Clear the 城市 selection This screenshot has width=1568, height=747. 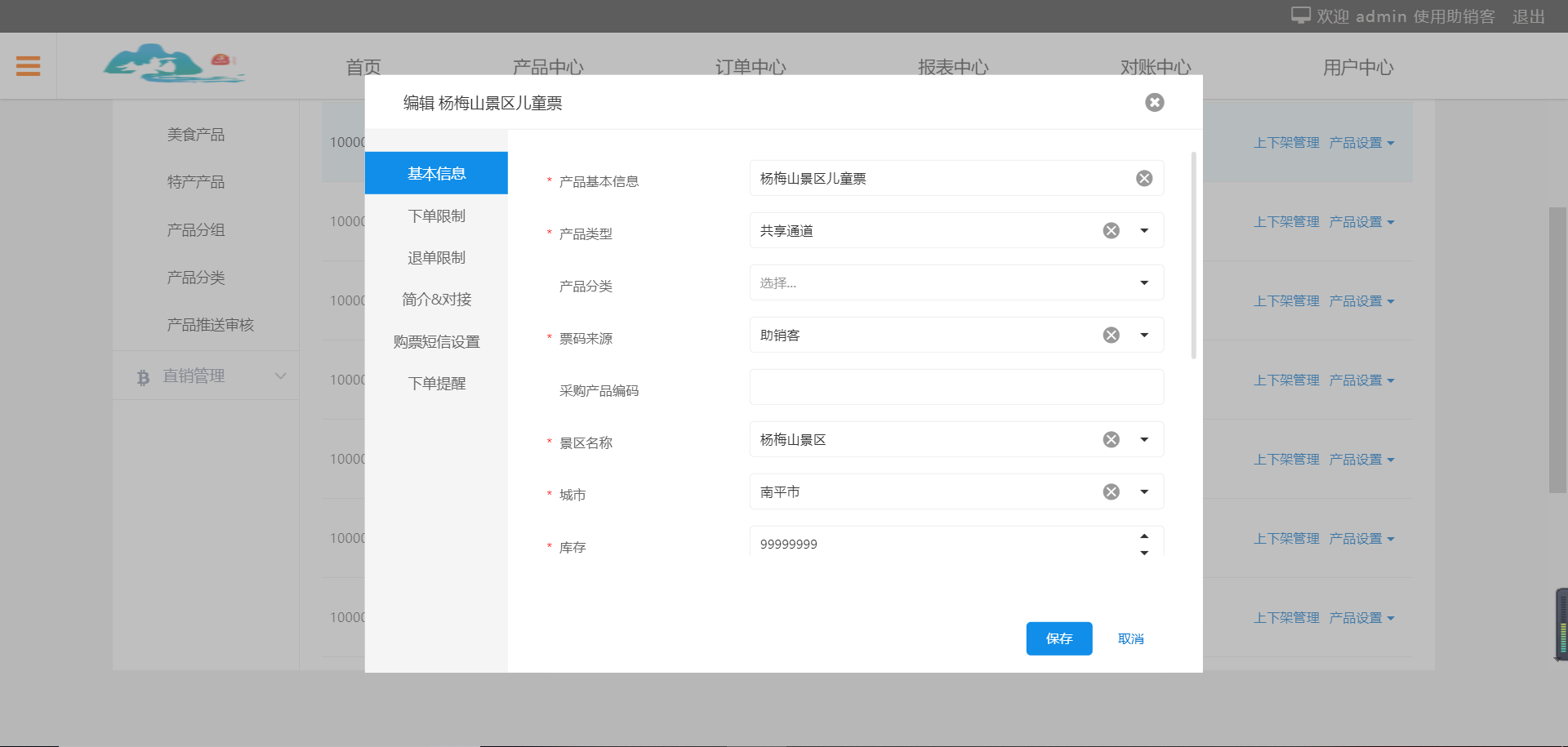pyautogui.click(x=1111, y=492)
